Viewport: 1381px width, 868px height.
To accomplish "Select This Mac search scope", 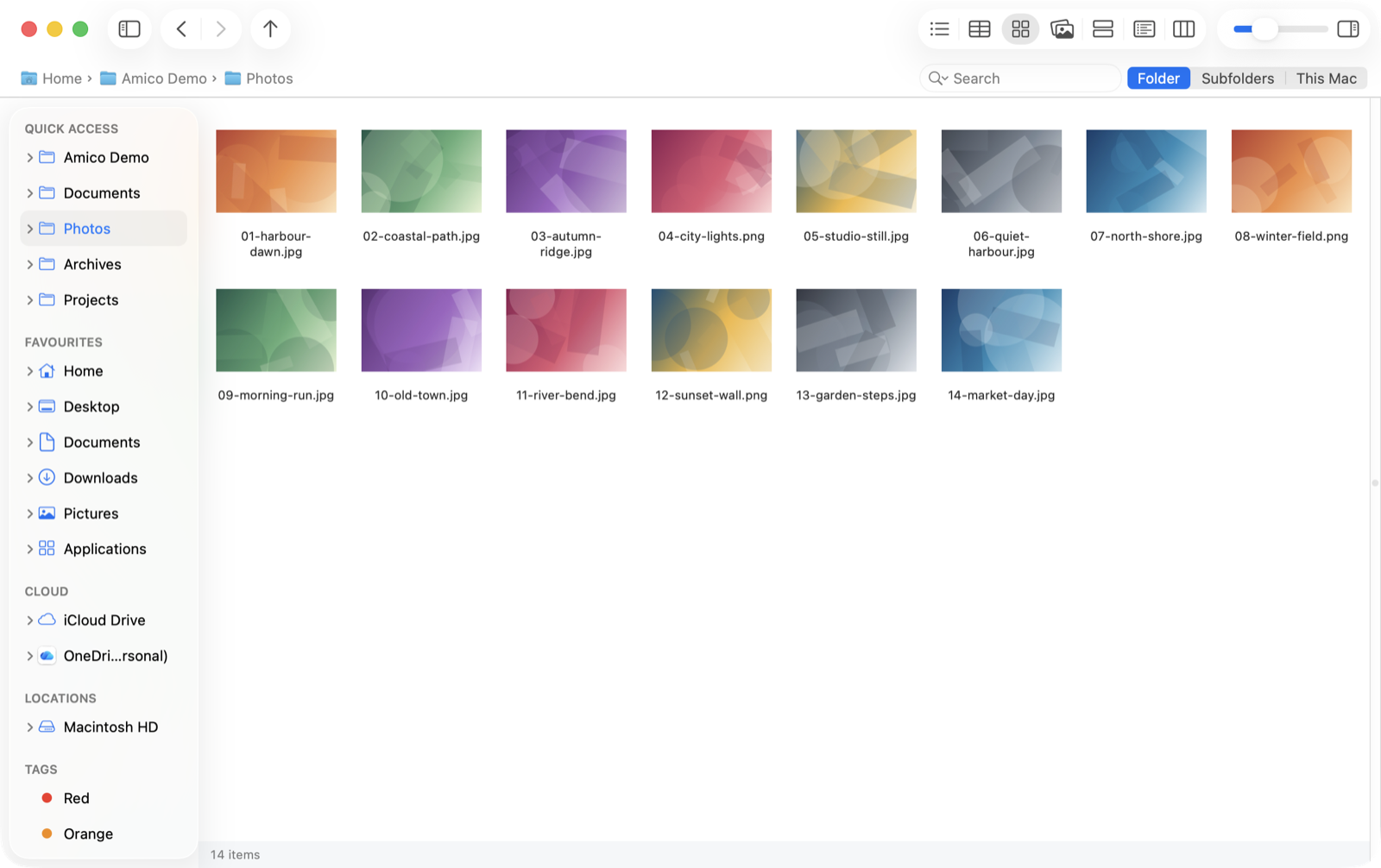I will point(1326,79).
